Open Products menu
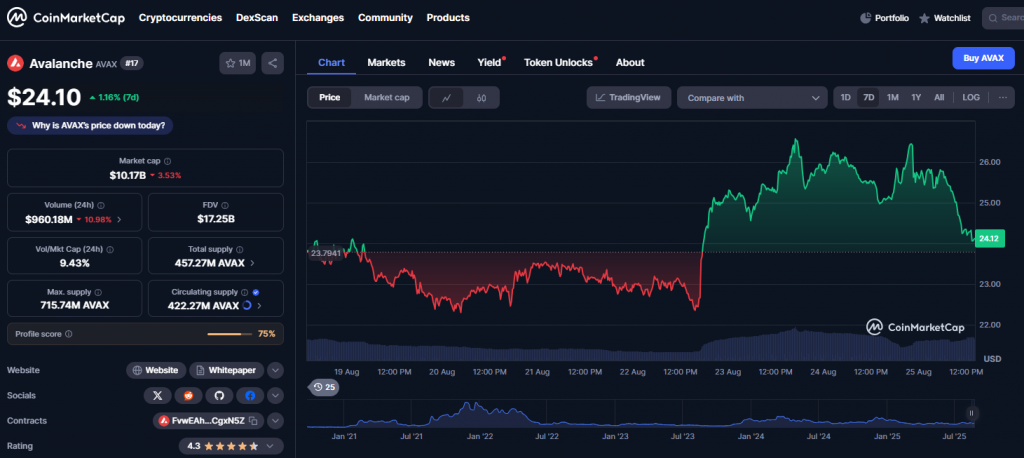Viewport: 1024px width, 458px height. 448,18
